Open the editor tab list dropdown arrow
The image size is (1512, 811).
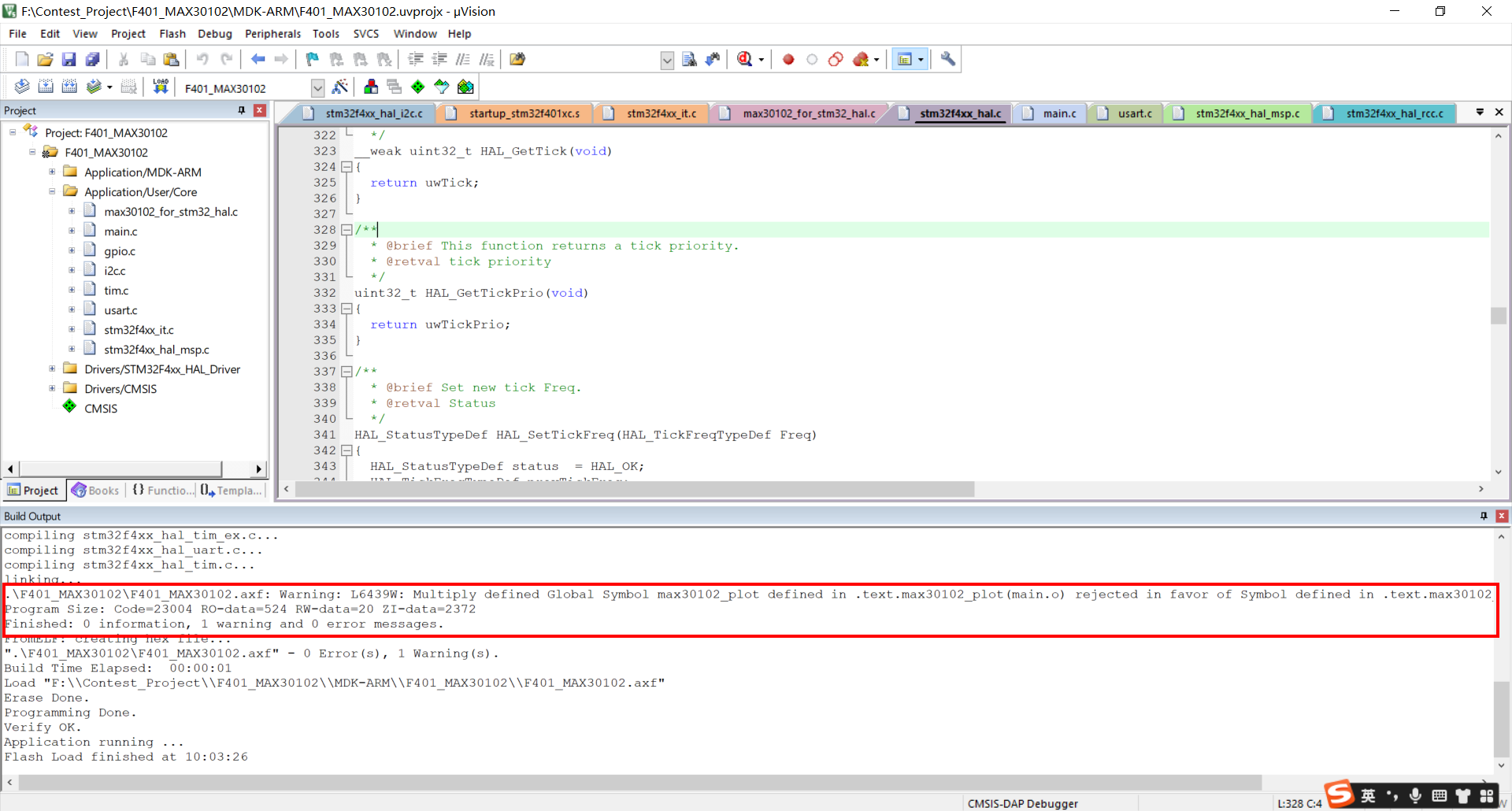tap(1480, 113)
